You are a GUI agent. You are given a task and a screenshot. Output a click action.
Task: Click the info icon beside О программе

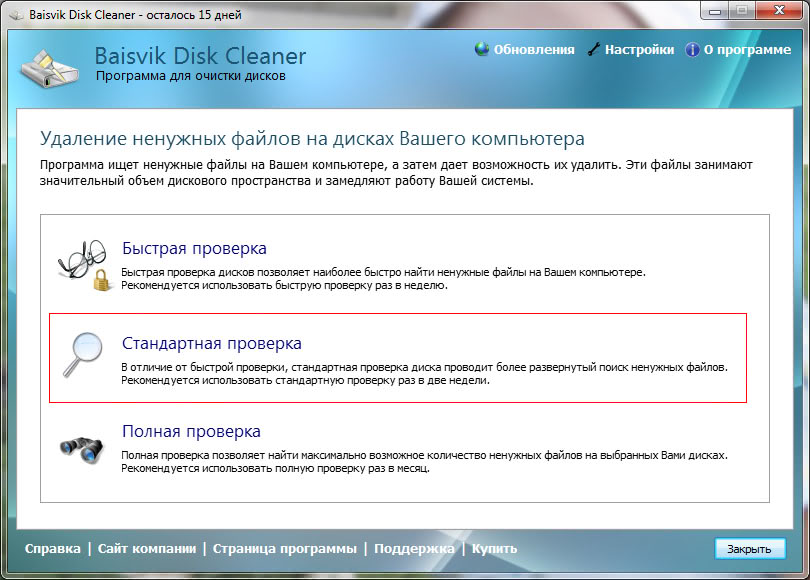coord(692,50)
